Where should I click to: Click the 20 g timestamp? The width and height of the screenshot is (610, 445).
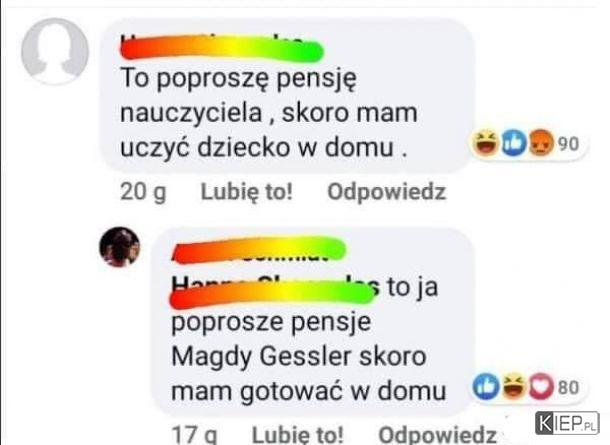pyautogui.click(x=143, y=193)
